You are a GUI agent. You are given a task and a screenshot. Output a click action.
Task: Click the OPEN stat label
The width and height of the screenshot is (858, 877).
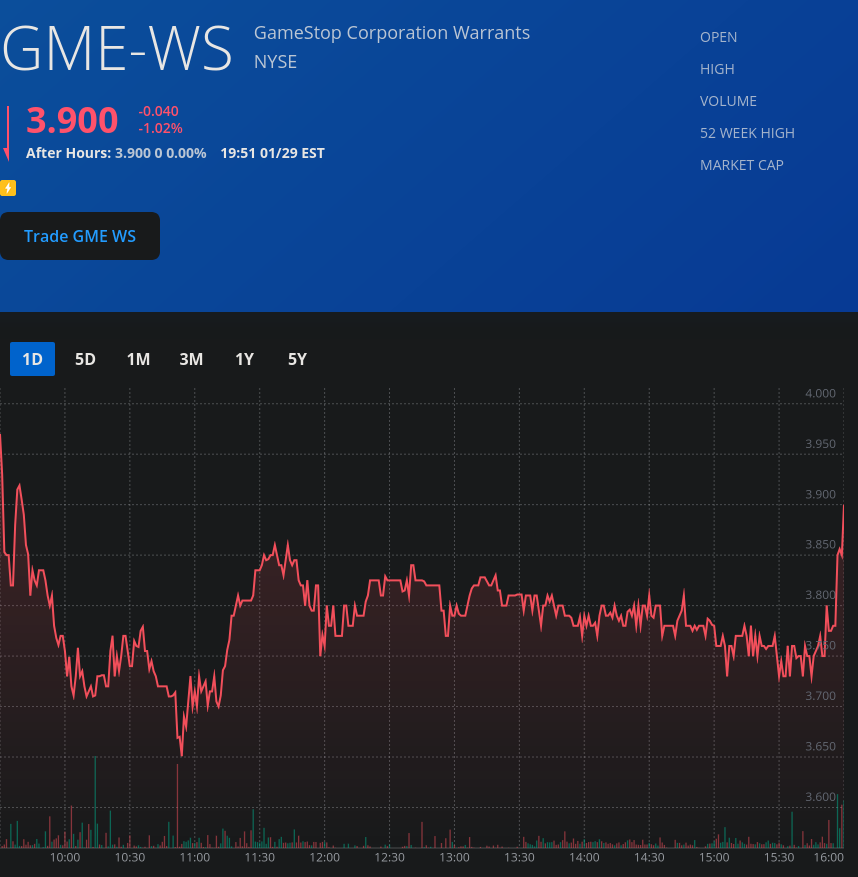click(x=718, y=37)
